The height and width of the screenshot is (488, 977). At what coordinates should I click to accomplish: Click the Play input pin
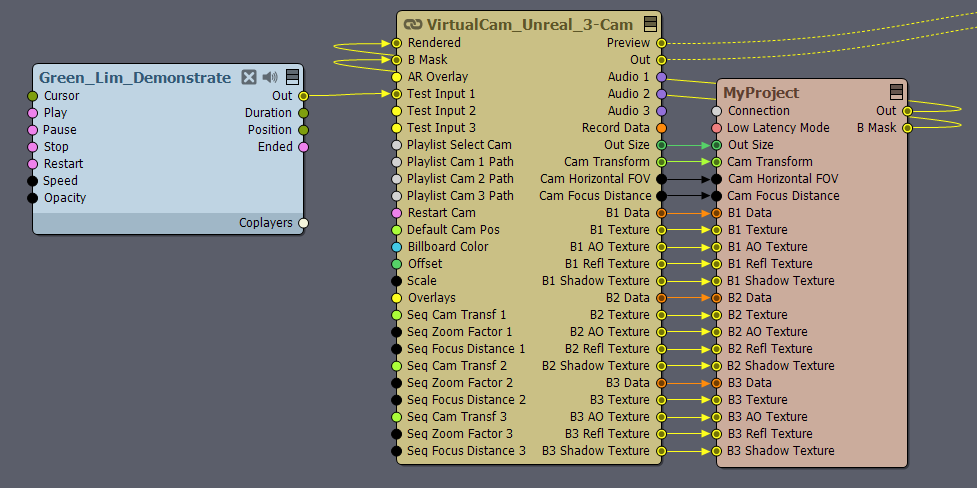pos(32,113)
